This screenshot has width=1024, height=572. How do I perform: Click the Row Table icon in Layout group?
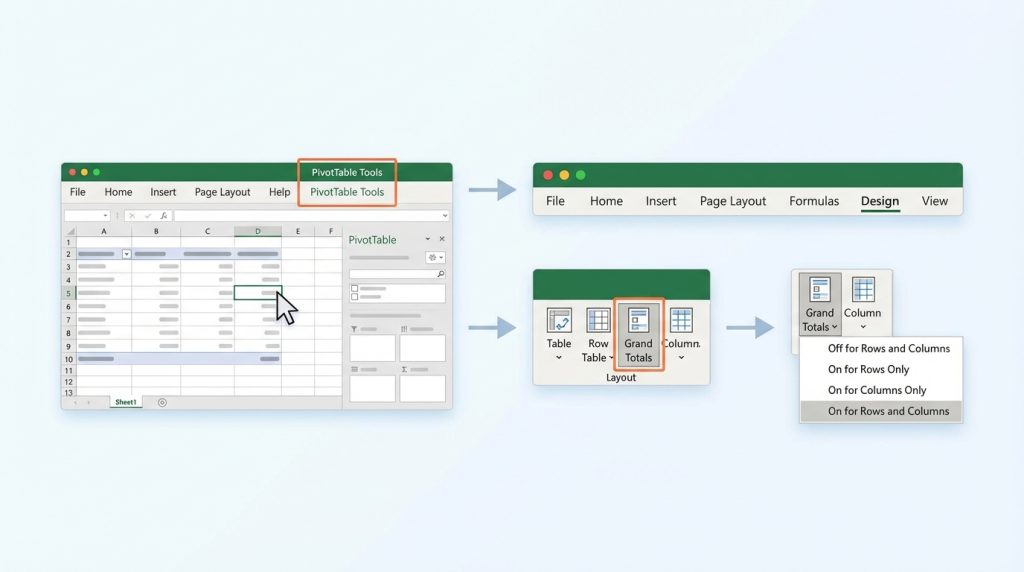point(598,321)
